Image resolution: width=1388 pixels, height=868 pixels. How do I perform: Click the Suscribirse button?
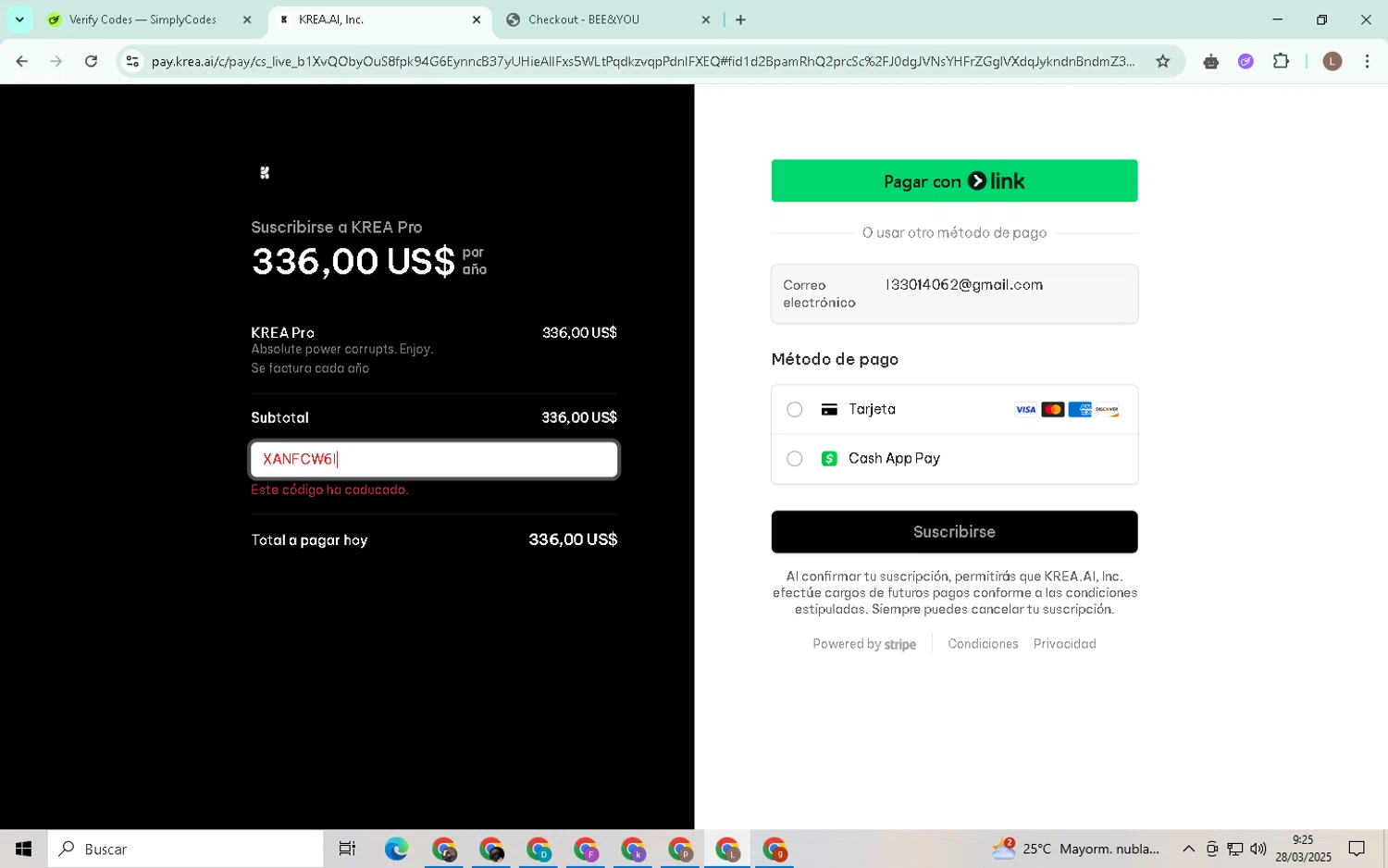coord(954,532)
